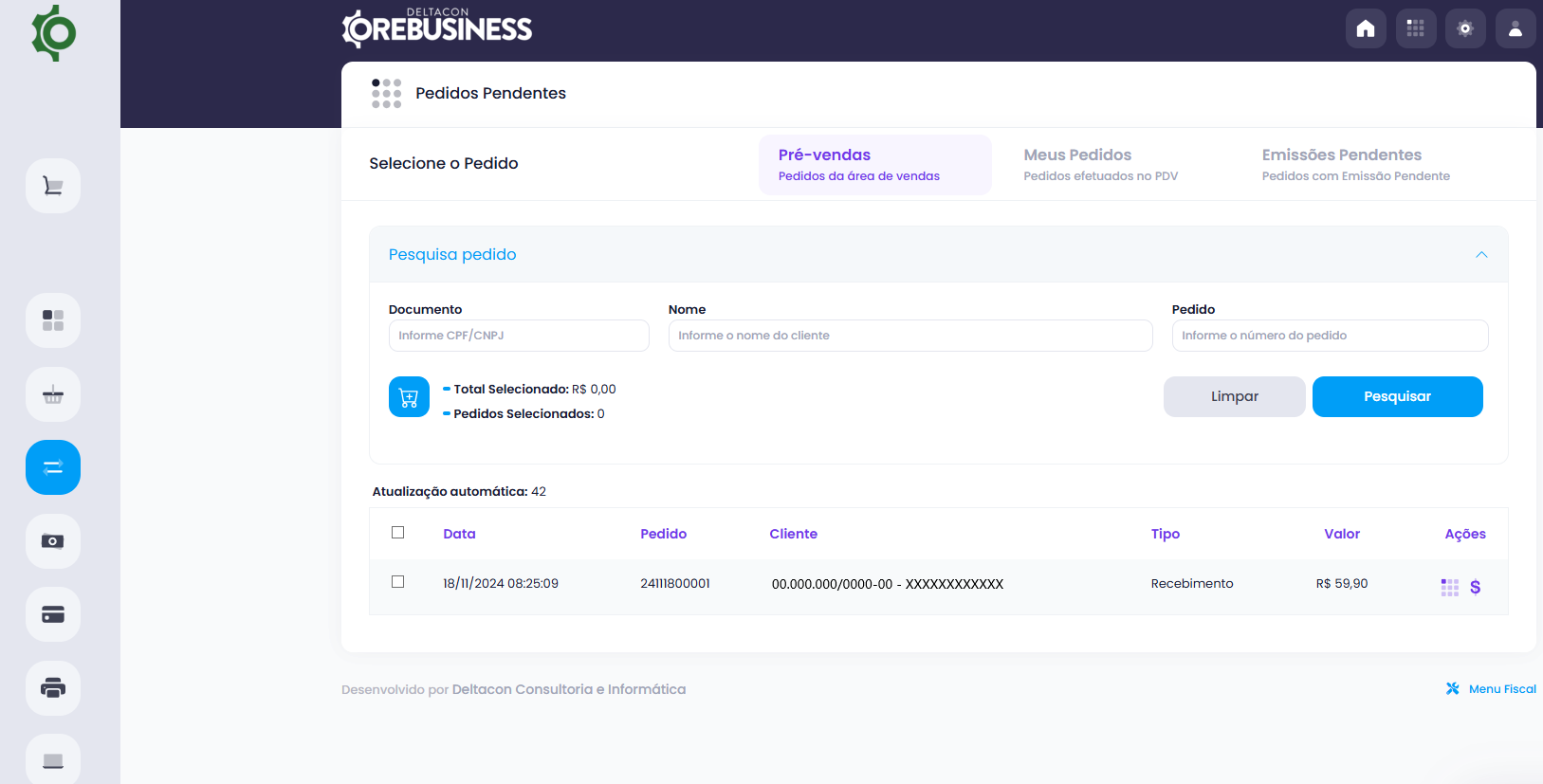Focus the Documento CPF/CNPJ field

tap(519, 336)
